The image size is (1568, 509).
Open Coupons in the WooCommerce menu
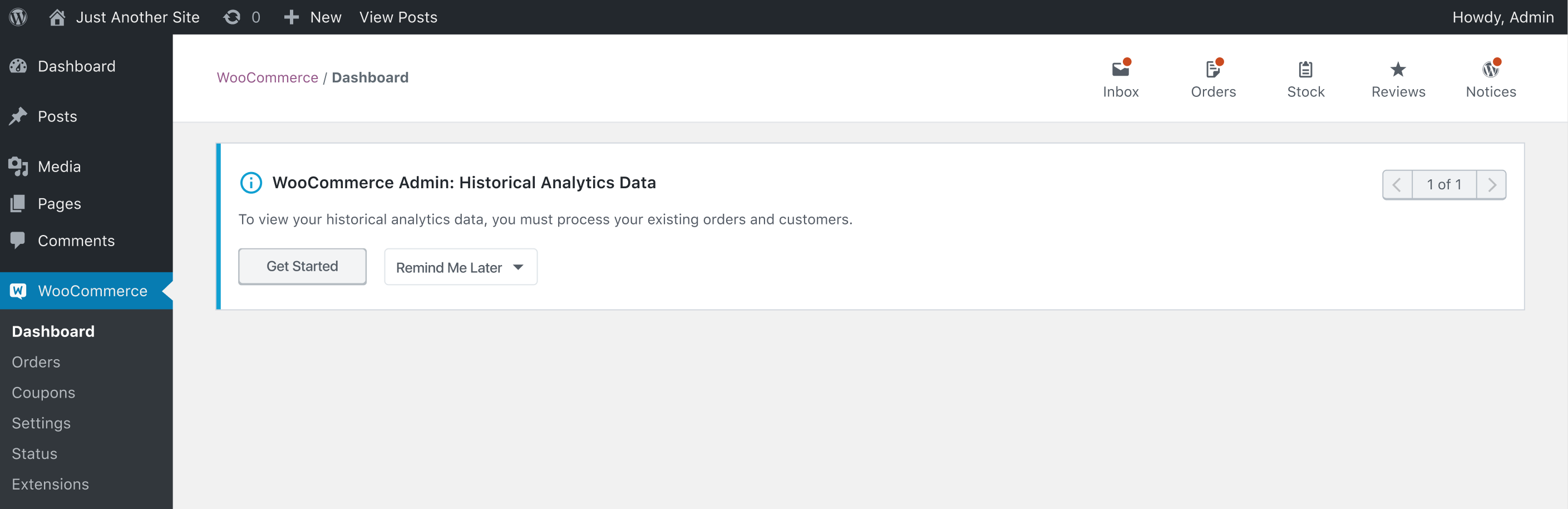pos(43,392)
